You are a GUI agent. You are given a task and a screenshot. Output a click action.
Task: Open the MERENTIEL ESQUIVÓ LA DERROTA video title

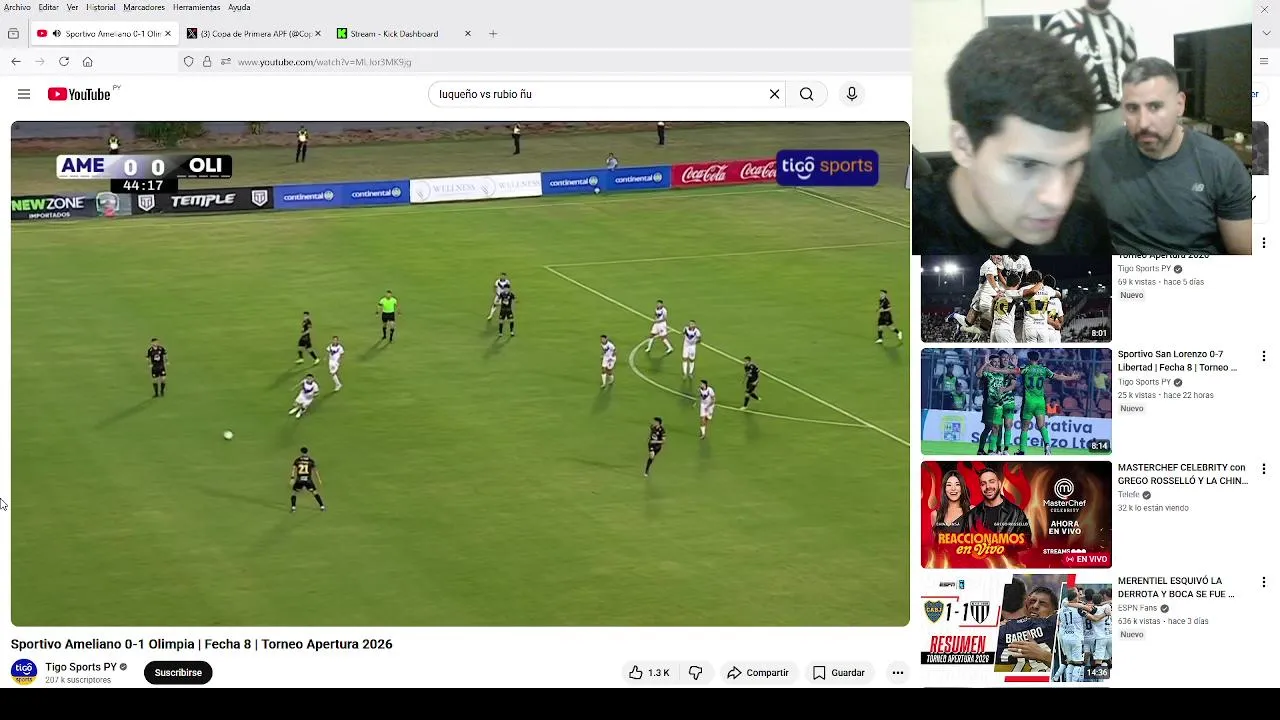tap(1176, 587)
